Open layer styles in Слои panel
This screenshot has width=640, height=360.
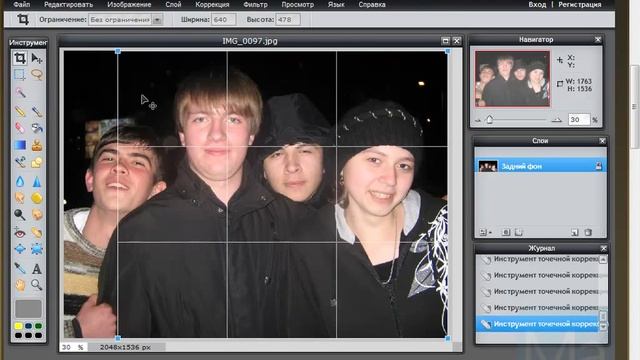click(519, 232)
